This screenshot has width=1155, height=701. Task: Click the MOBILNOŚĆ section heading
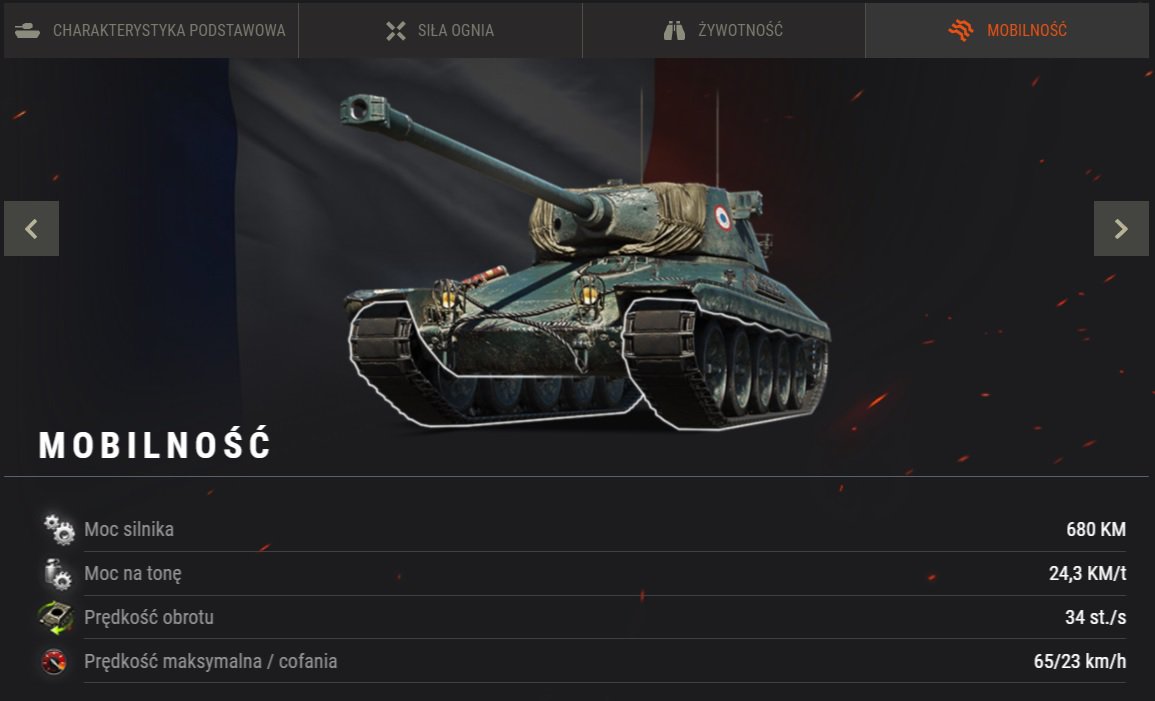(155, 445)
